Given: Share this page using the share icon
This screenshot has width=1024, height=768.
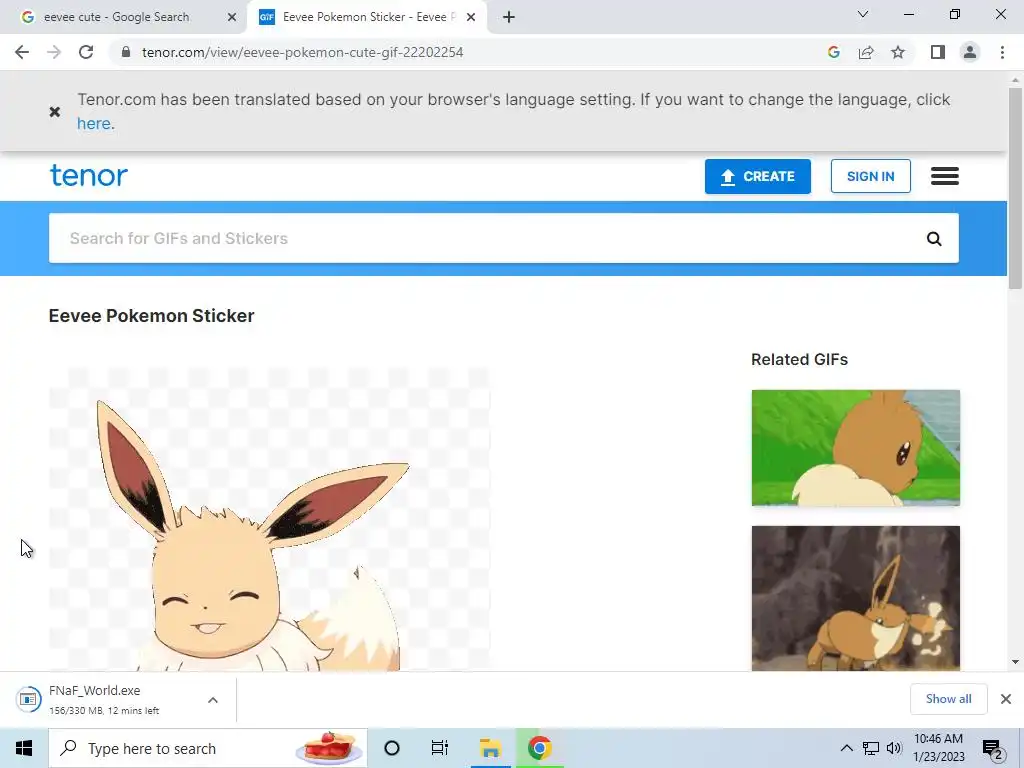Looking at the screenshot, I should tap(866, 52).
